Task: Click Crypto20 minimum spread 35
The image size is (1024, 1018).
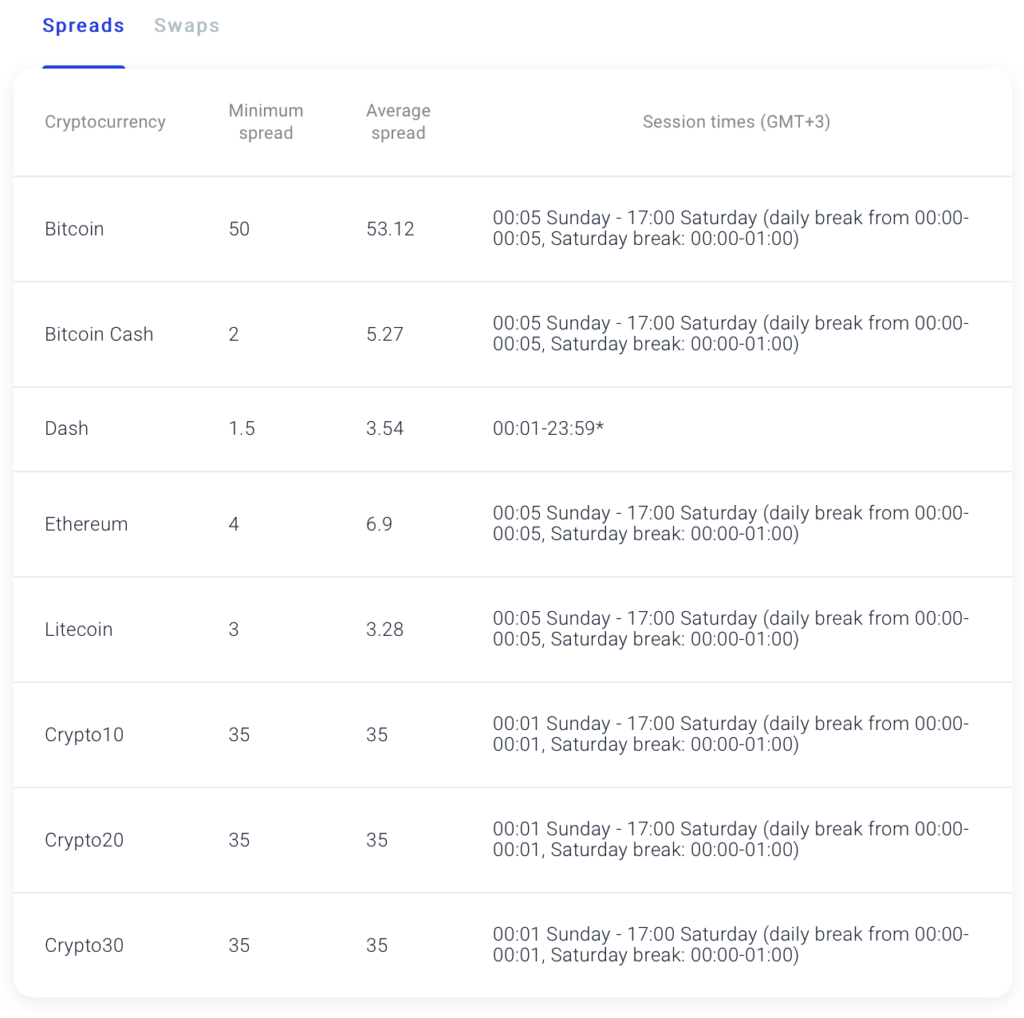Action: click(239, 840)
